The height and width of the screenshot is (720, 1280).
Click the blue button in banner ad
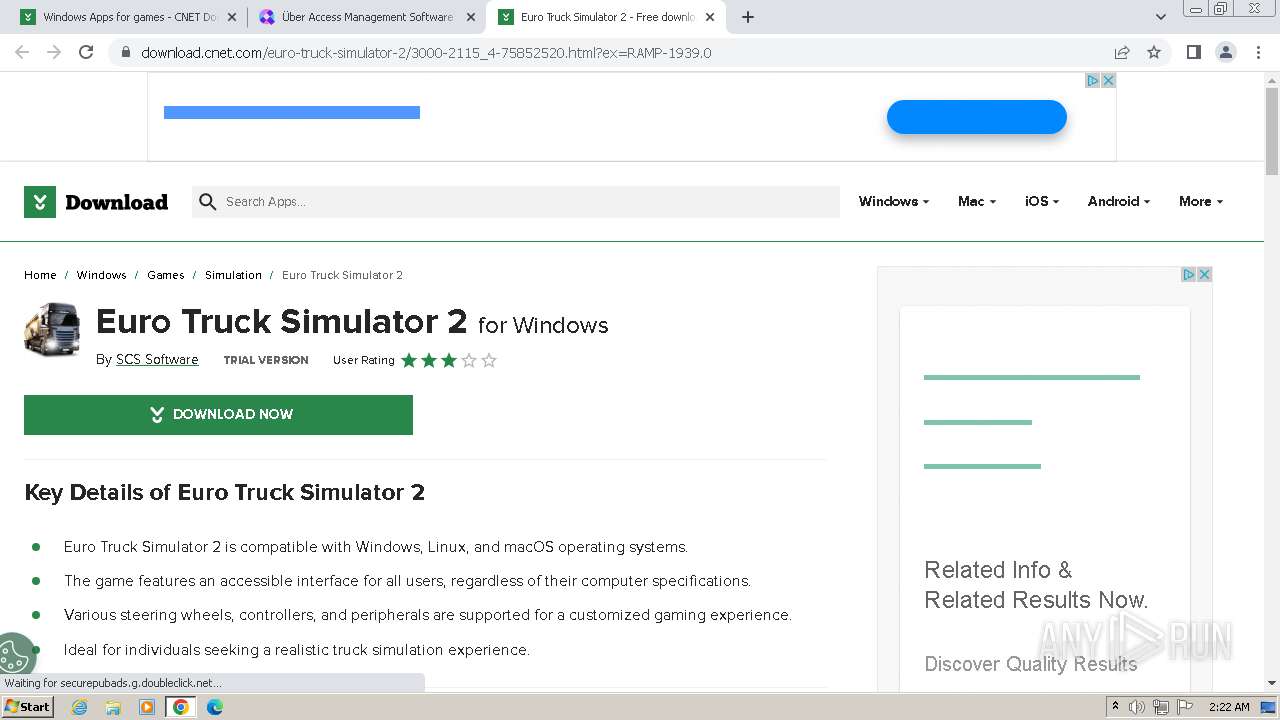[x=976, y=117]
